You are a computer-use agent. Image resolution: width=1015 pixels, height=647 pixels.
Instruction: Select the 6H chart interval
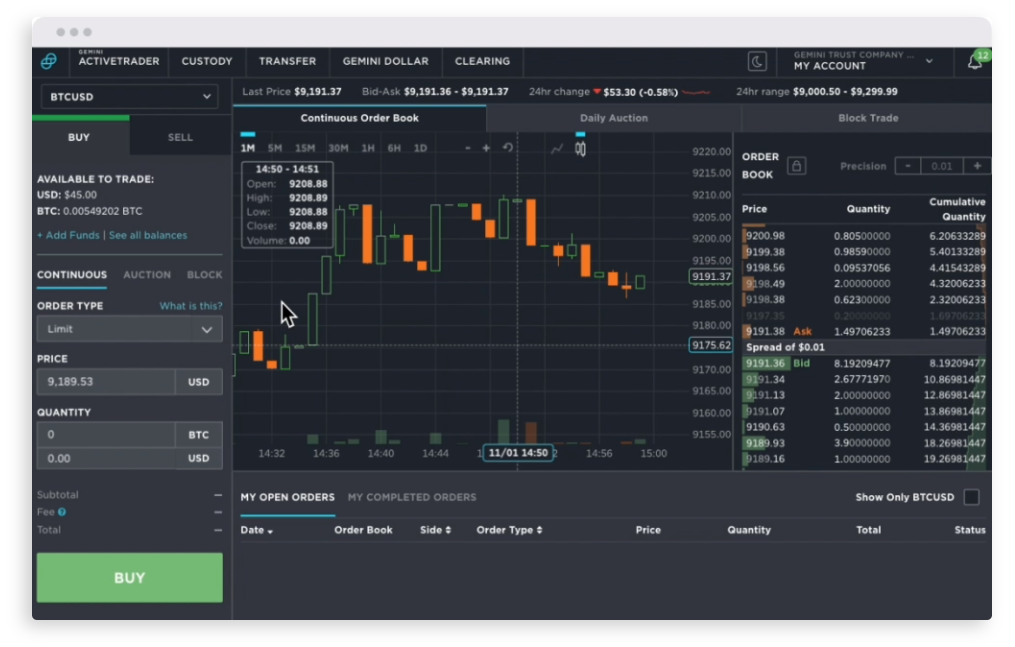394,148
